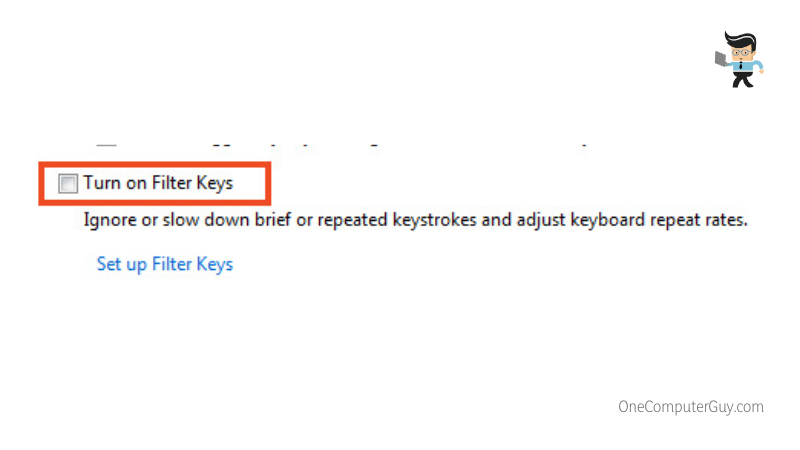
Task: Open the Set up Filter Keys link
Action: (164, 264)
